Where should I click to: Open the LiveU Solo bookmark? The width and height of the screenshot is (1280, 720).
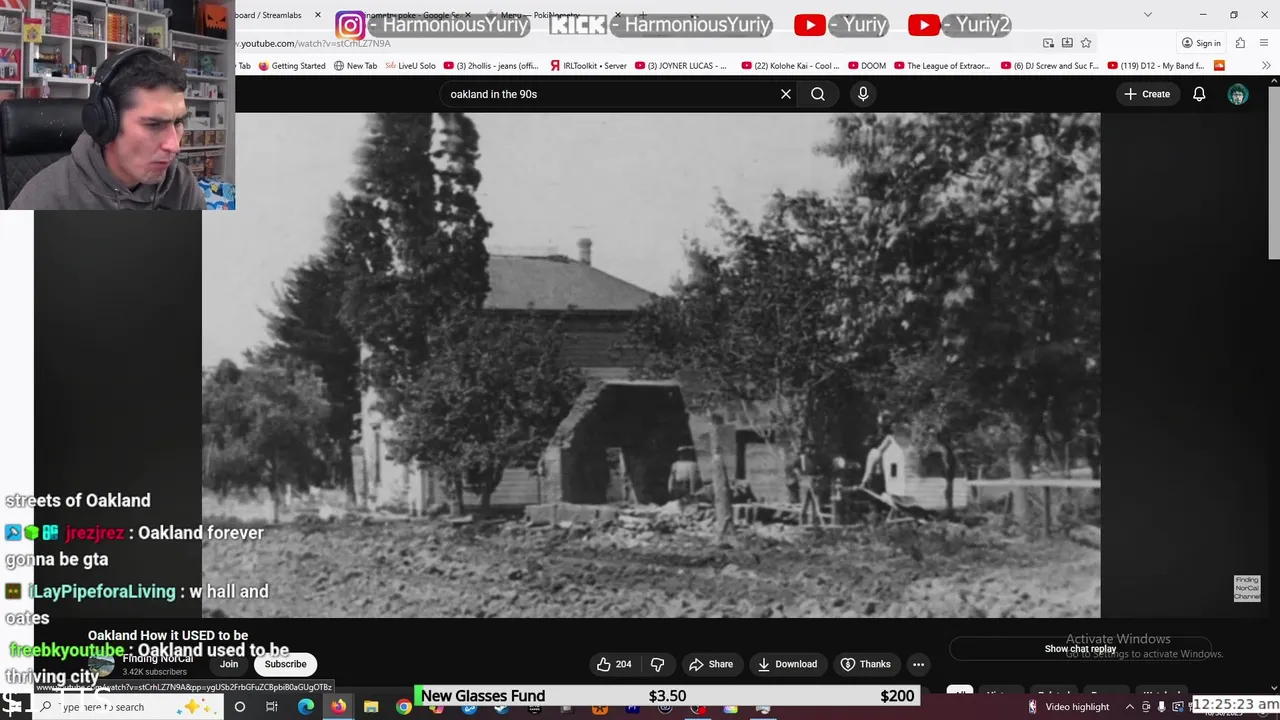410,66
